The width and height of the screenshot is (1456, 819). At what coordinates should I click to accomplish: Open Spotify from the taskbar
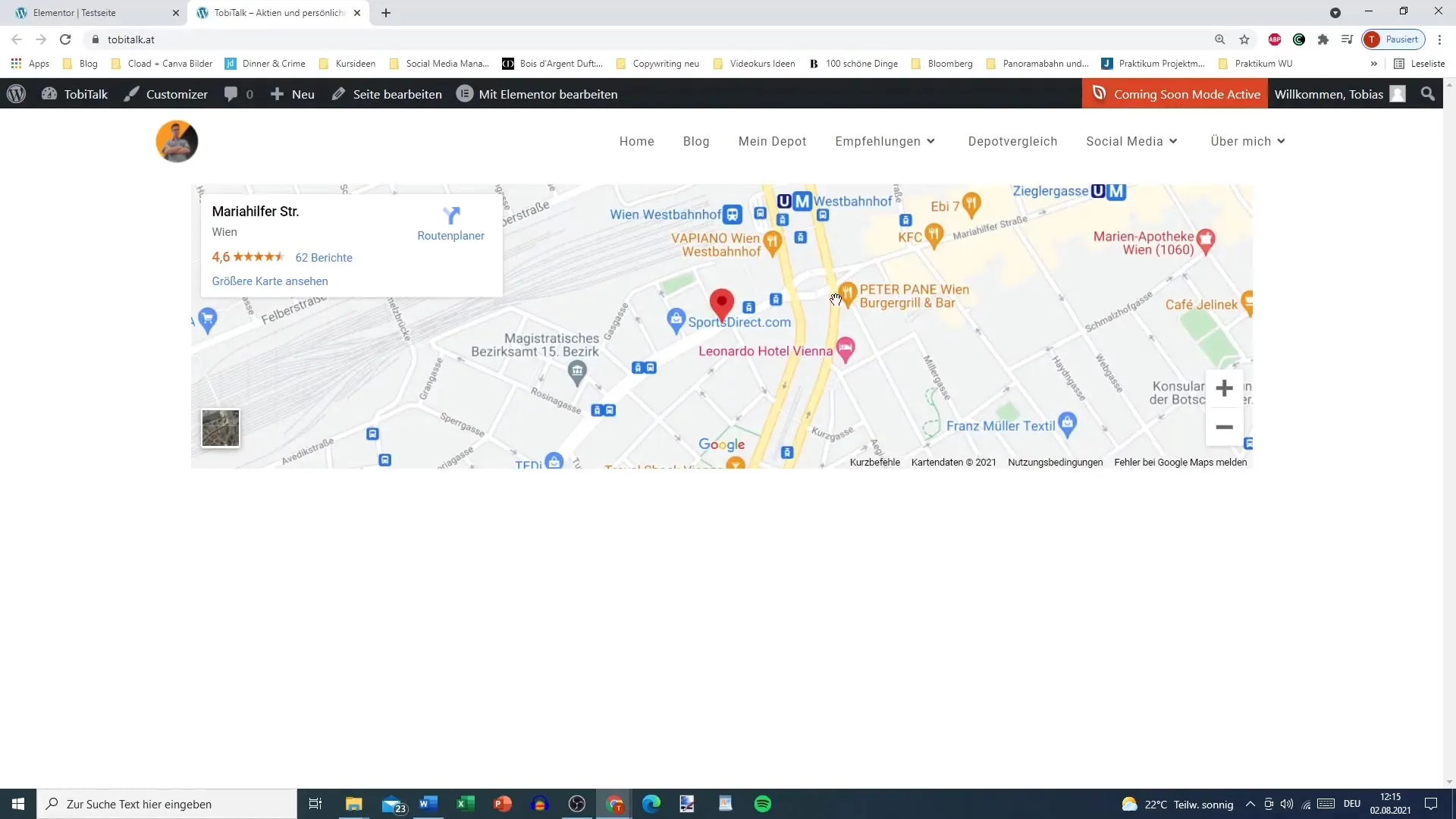763,804
